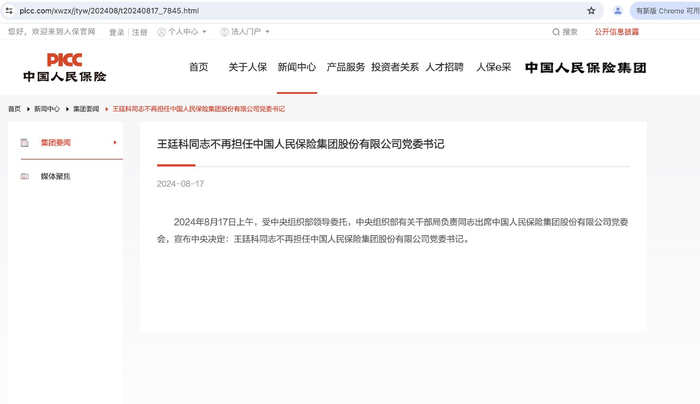Click the arrow next to 集团要闻 sidebar item
The image size is (700, 404).
(115, 142)
